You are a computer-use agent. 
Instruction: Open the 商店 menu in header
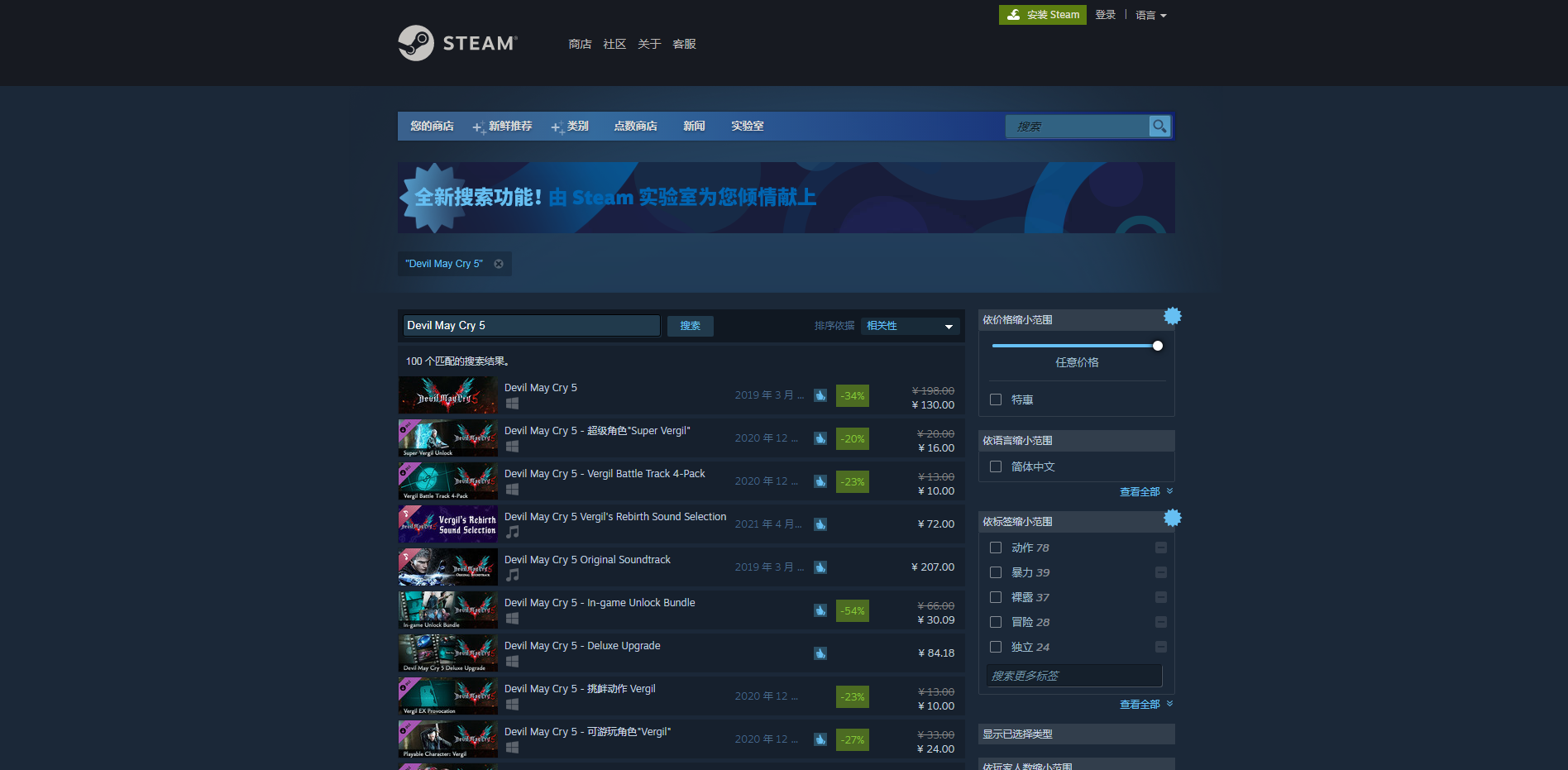[580, 44]
